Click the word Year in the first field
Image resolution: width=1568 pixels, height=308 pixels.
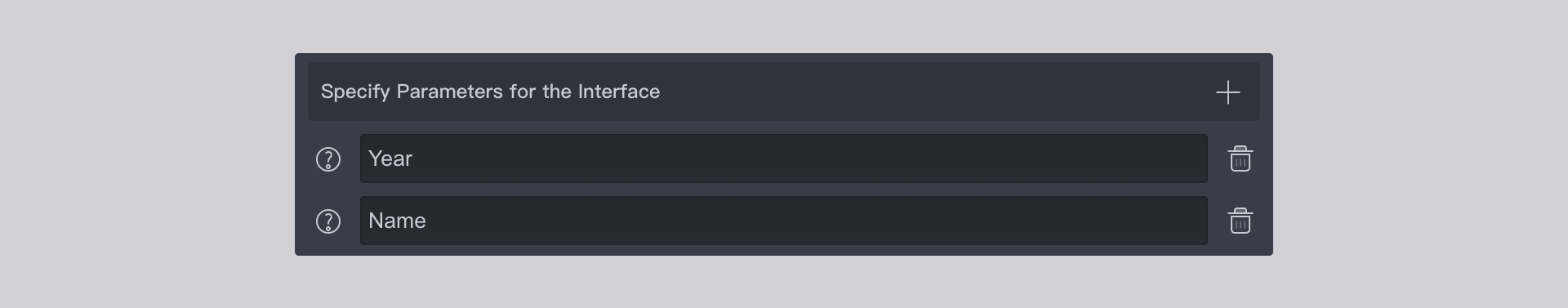pos(390,158)
